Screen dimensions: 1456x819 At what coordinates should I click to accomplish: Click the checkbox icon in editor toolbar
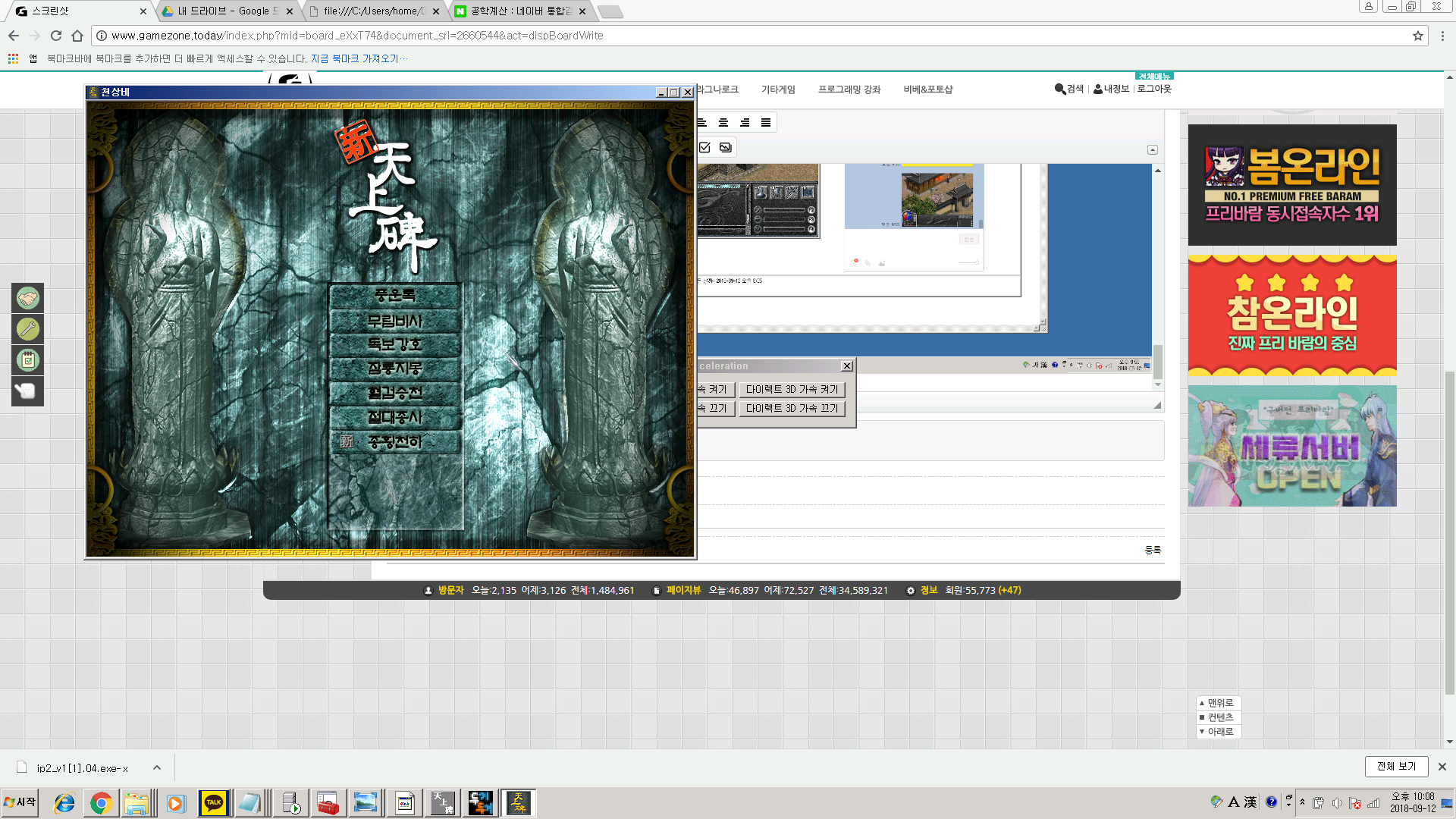[x=704, y=147]
